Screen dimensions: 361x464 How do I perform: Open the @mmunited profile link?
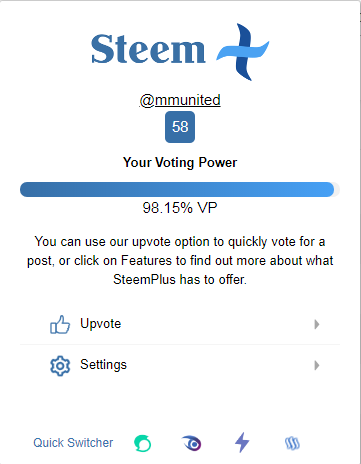tap(180, 100)
